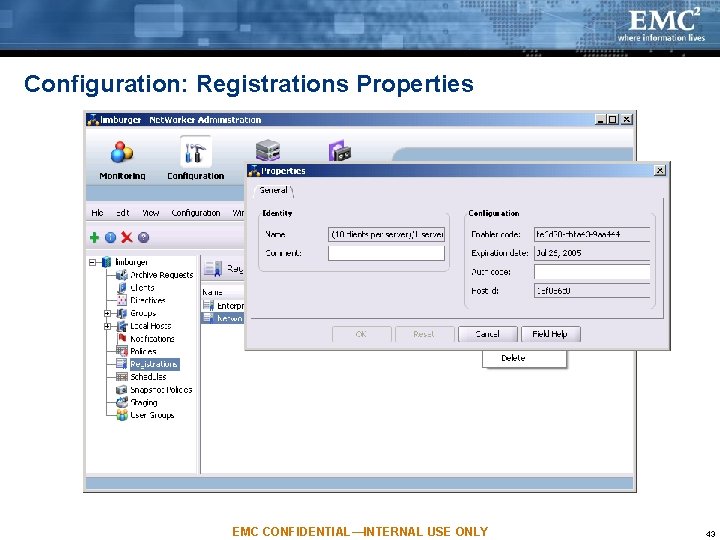
Task: Select Snapshot Policies in the tree
Action: click(x=161, y=390)
